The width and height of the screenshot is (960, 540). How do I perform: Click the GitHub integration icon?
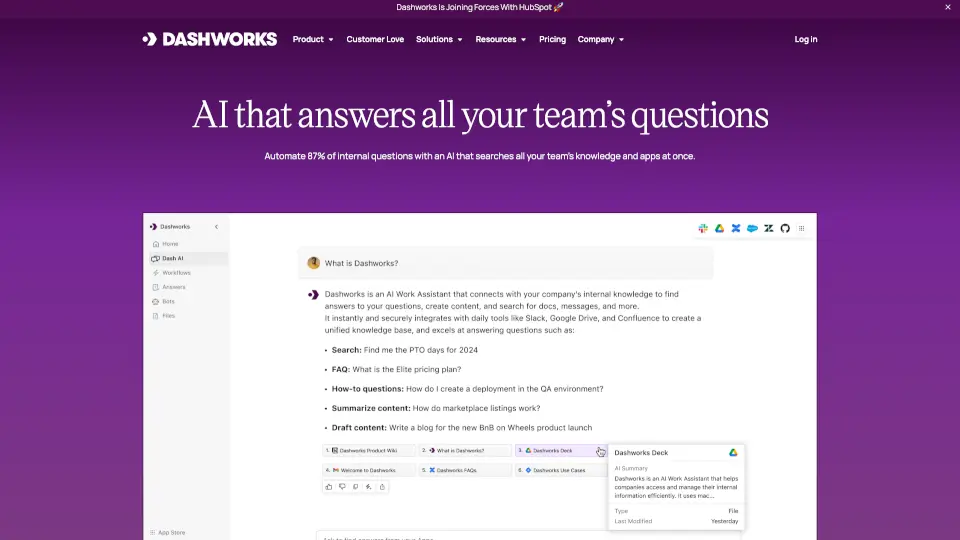(x=785, y=228)
